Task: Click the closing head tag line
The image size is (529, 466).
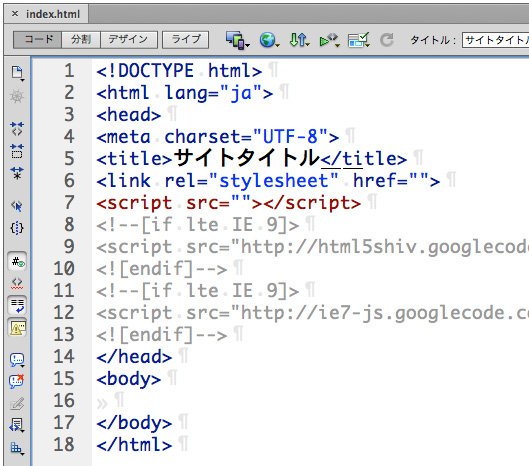Action: point(134,357)
